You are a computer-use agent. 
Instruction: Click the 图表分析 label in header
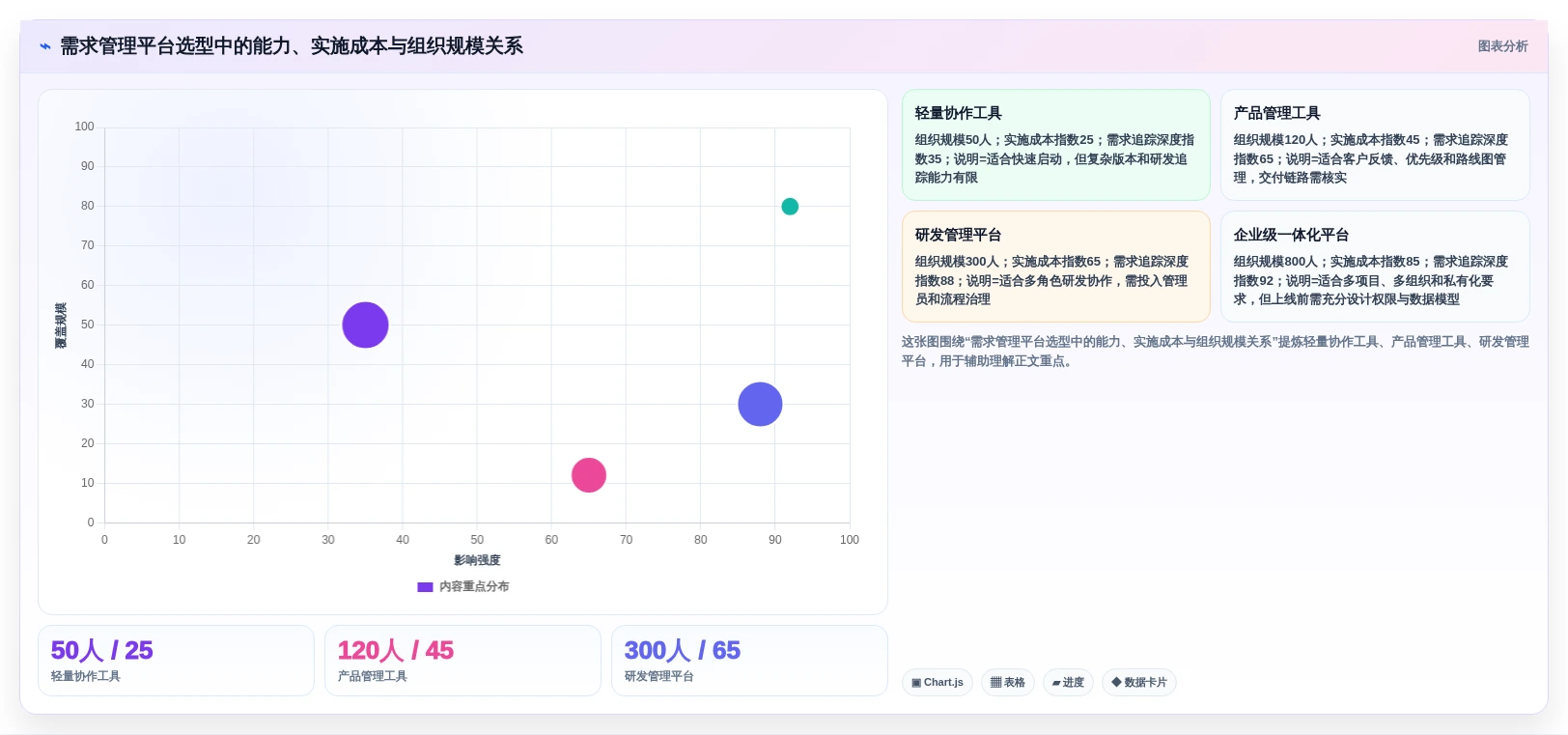pyautogui.click(x=1502, y=46)
